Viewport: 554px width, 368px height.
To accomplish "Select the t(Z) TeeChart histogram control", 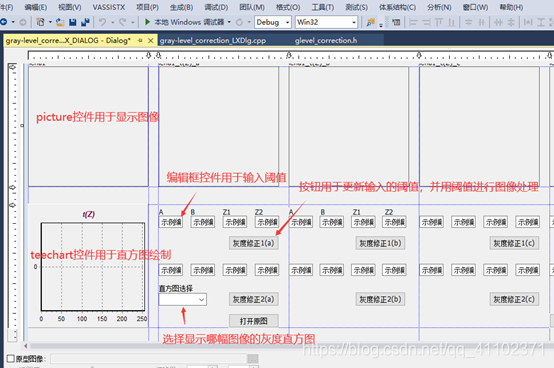I will pos(88,266).
